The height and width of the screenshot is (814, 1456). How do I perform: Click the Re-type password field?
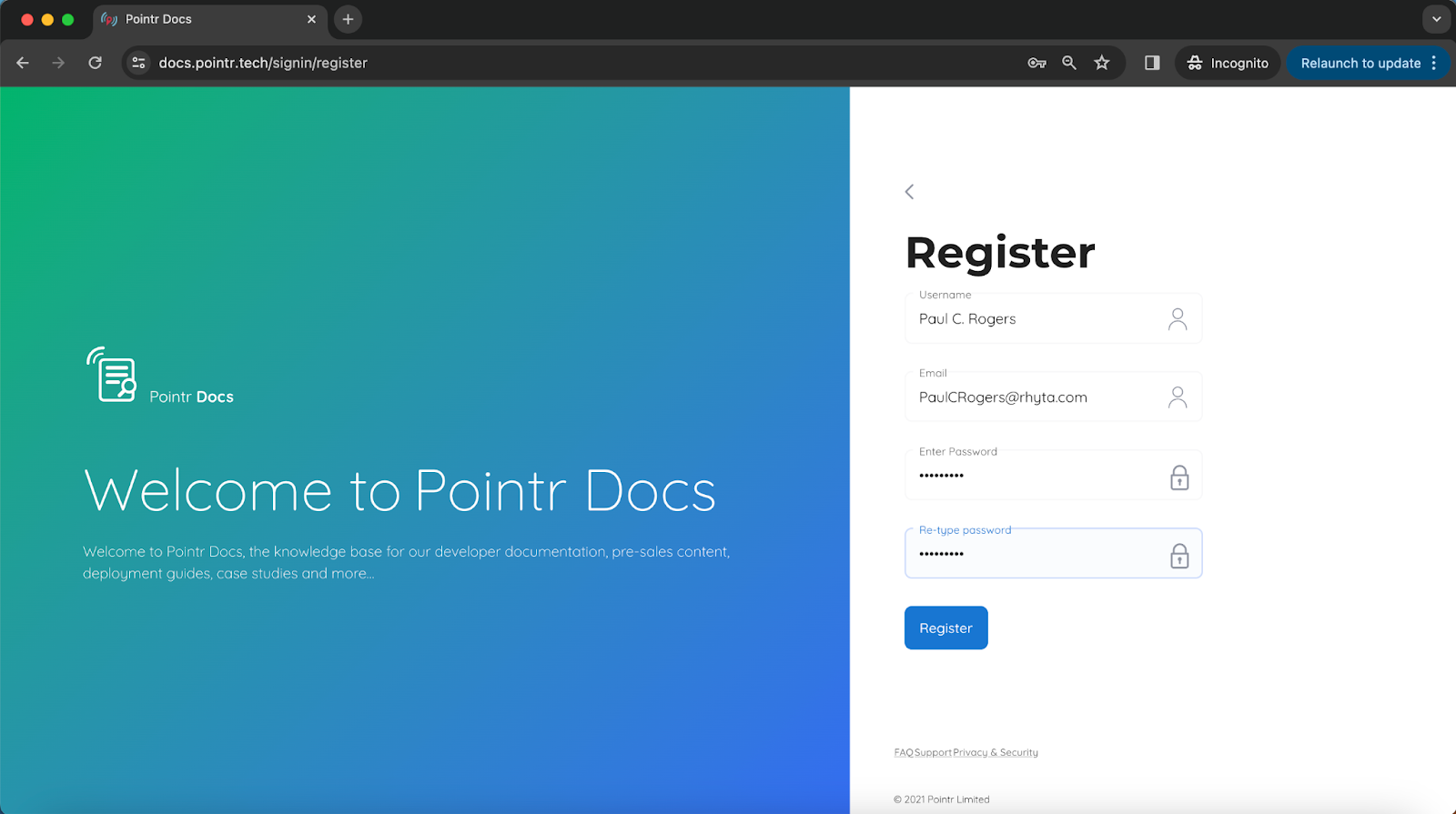point(1053,553)
